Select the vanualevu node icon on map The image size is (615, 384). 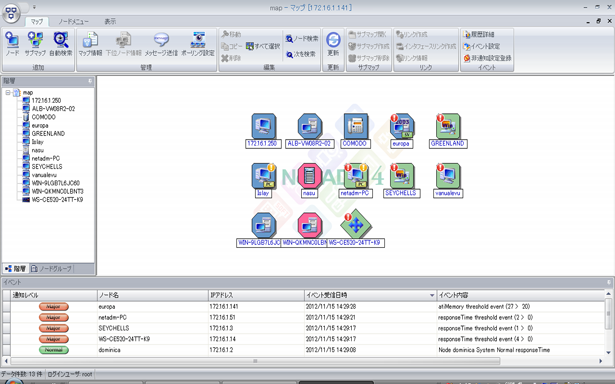tap(448, 176)
